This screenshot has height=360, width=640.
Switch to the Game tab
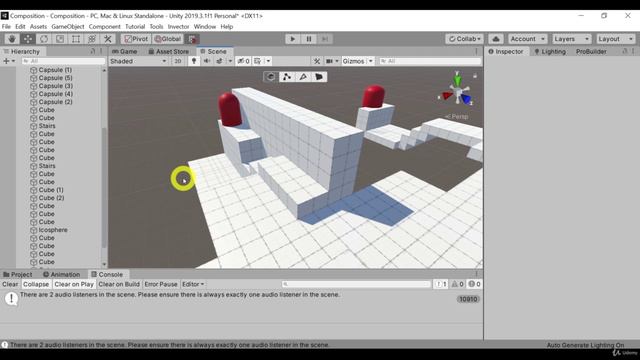(x=125, y=51)
